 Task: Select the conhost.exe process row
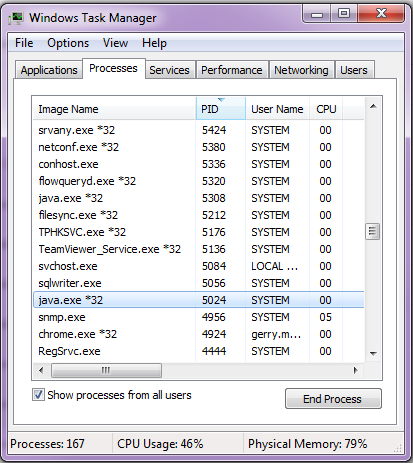pyautogui.click(x=198, y=164)
